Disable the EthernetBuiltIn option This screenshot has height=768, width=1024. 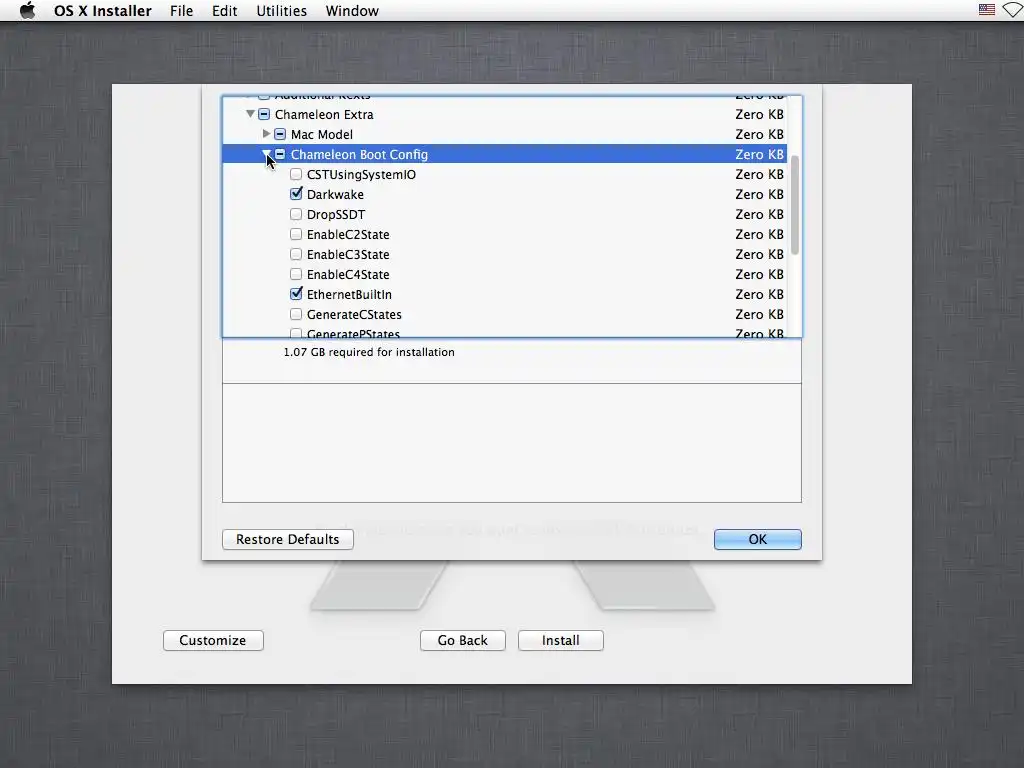pos(296,294)
